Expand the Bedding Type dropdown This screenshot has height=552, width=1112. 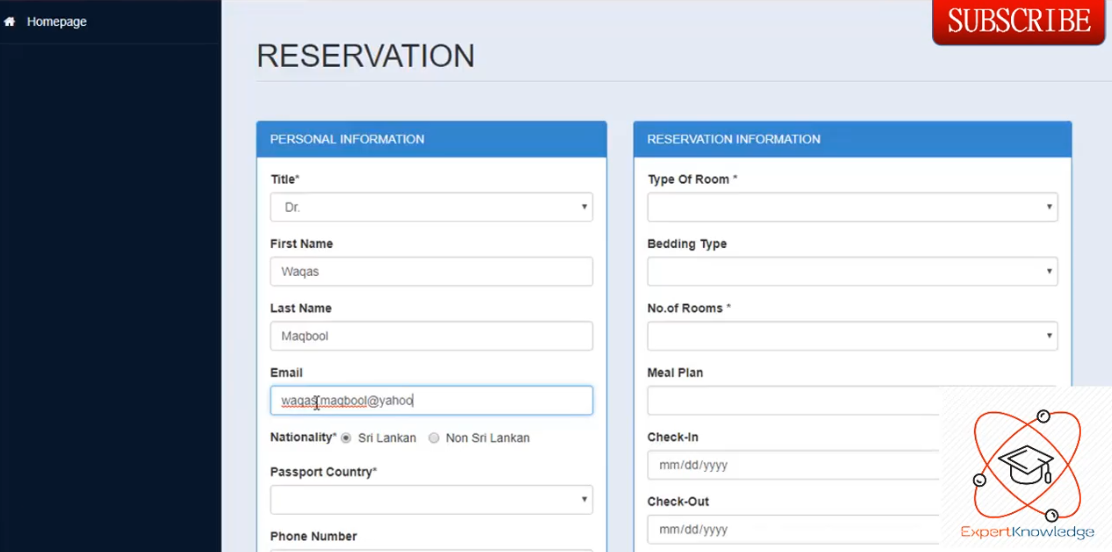[x=852, y=272]
